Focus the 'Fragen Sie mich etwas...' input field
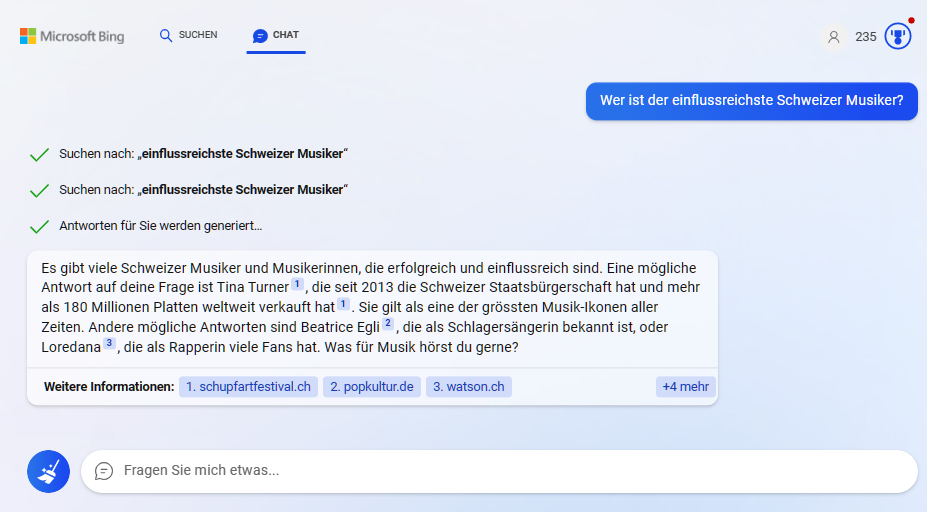Image resolution: width=927 pixels, height=512 pixels. (499, 471)
